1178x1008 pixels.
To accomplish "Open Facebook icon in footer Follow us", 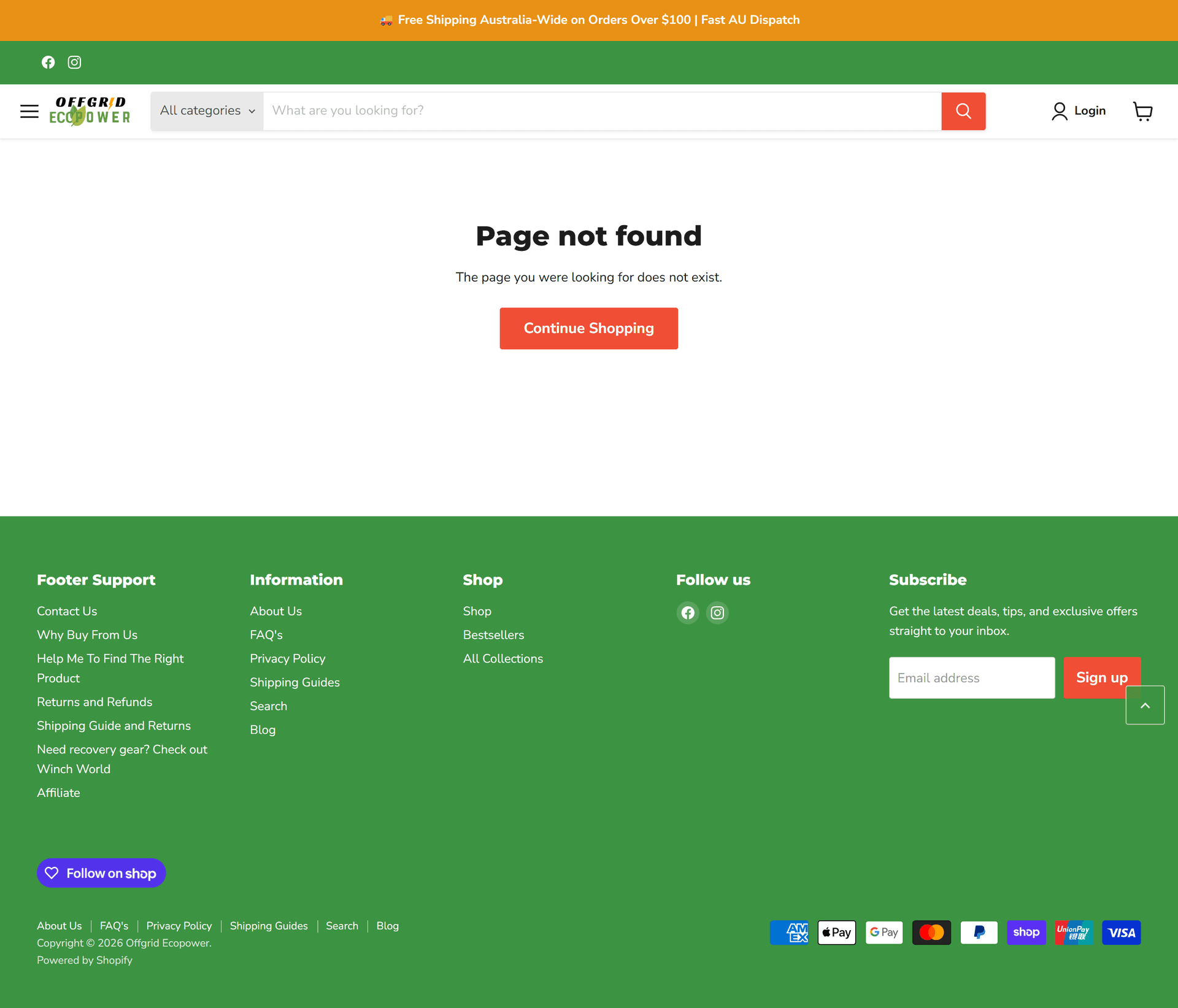I will coord(688,613).
